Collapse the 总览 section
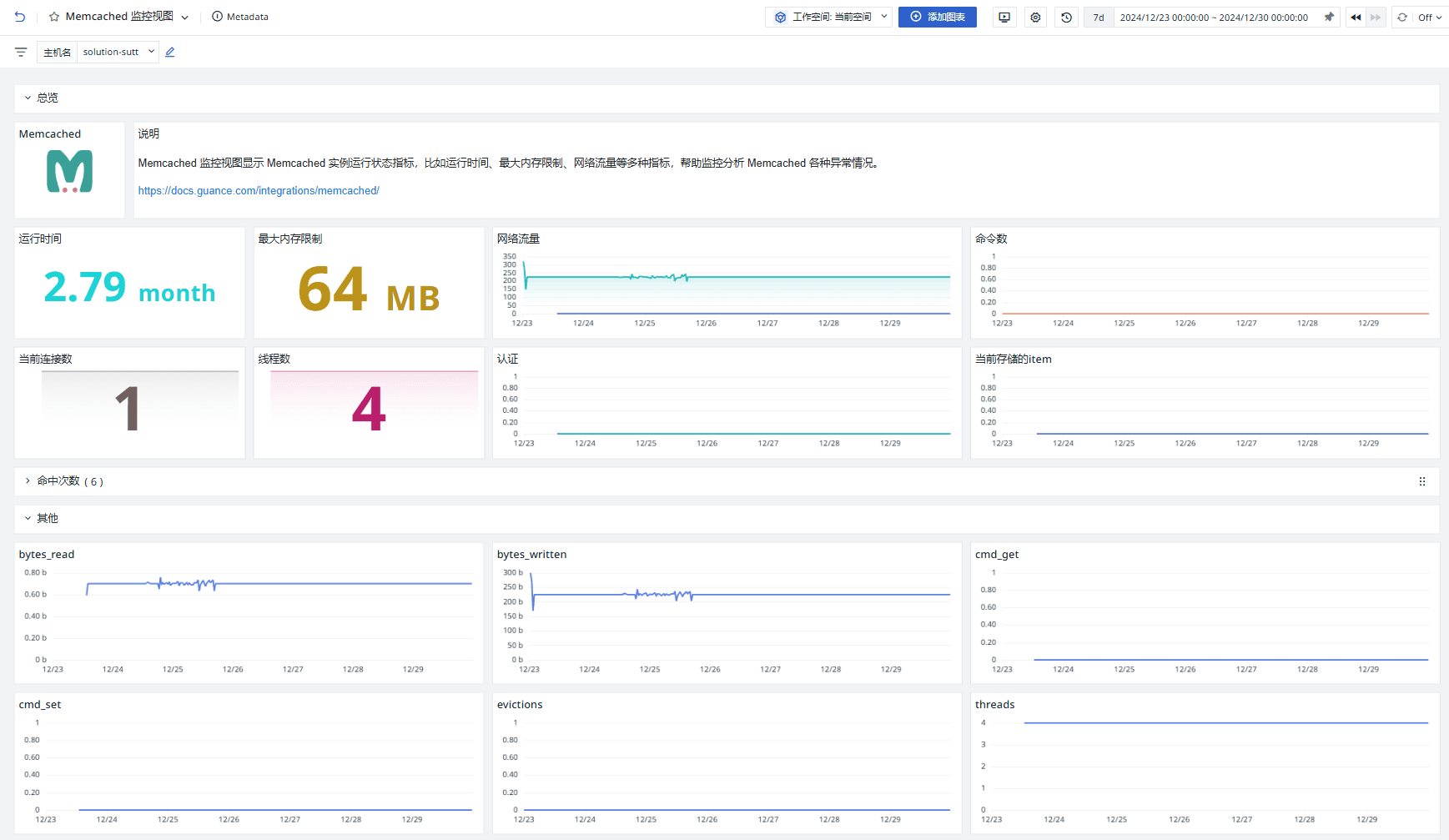 click(x=28, y=98)
